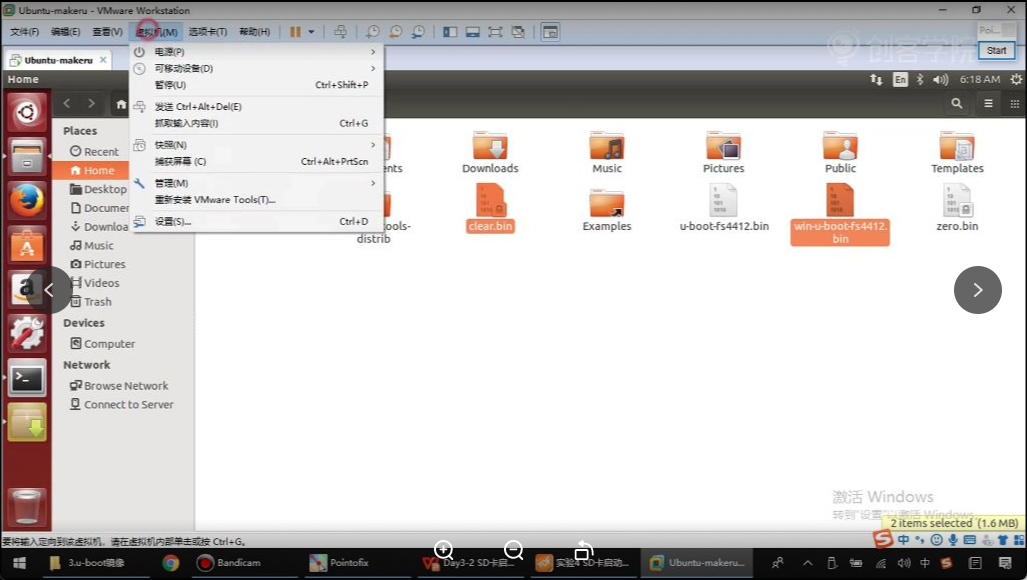Open System Settings launcher icon
Screen dimensions: 1027x580
click(26, 333)
